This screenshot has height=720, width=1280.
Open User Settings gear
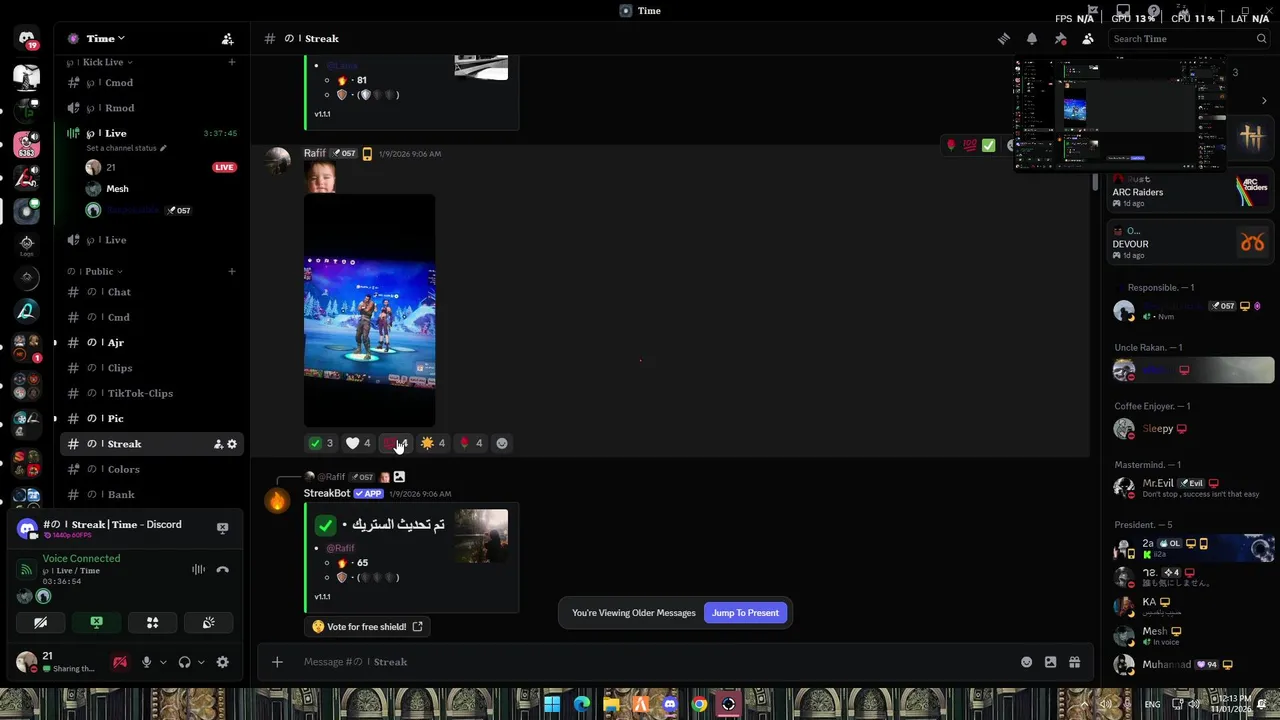[x=223, y=662]
